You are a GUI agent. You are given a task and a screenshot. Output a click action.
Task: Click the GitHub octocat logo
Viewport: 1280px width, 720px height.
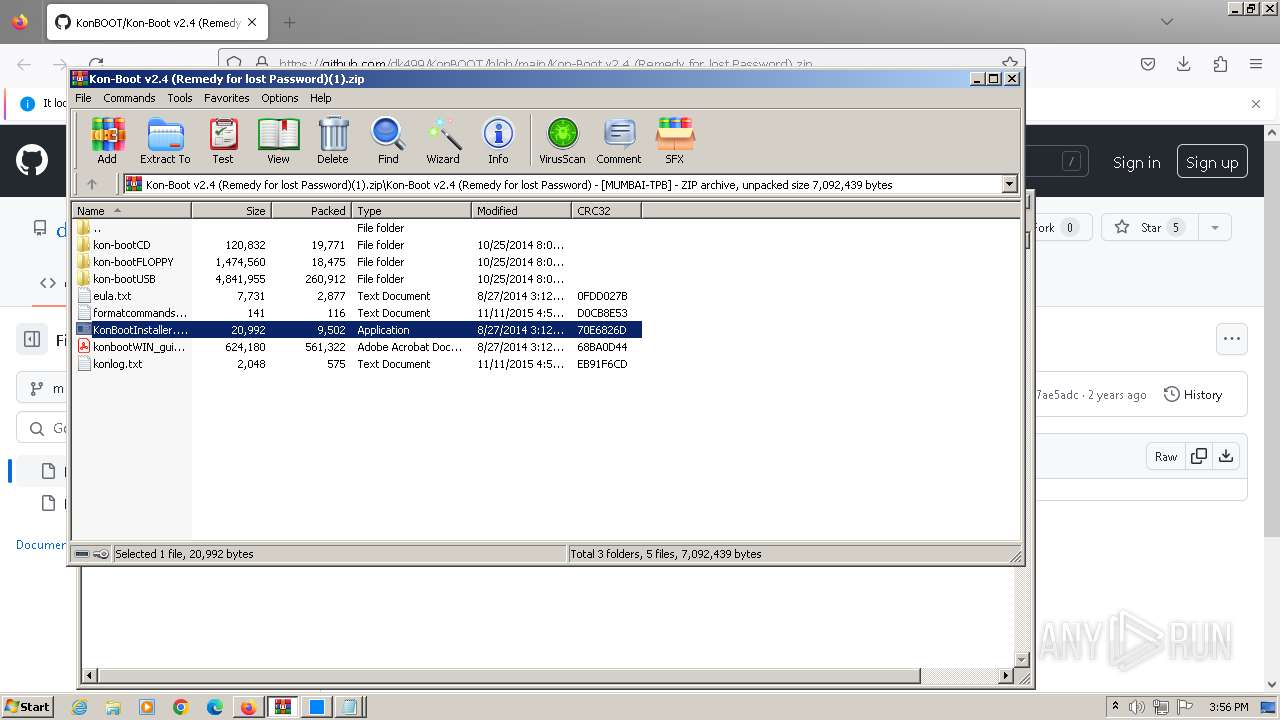pyautogui.click(x=32, y=160)
